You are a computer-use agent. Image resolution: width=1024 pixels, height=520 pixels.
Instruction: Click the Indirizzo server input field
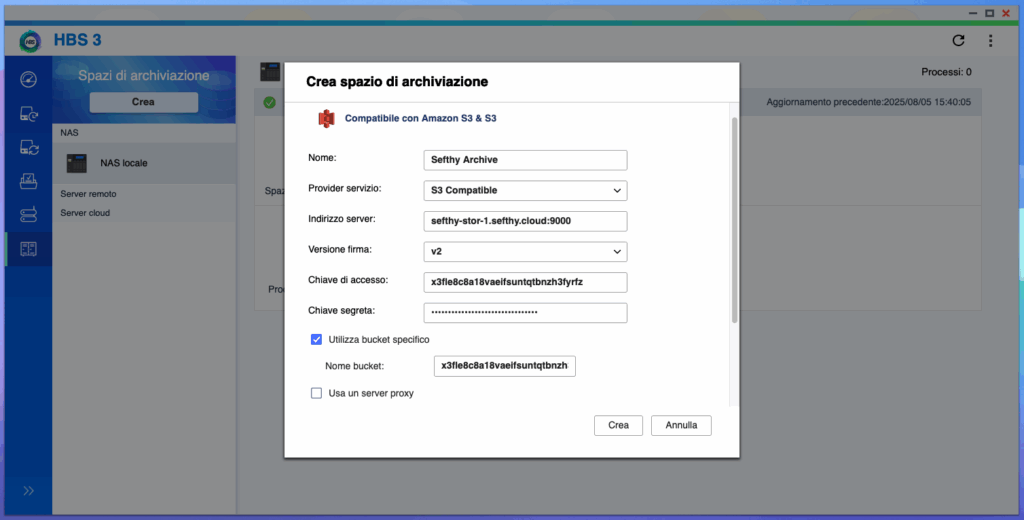point(525,221)
